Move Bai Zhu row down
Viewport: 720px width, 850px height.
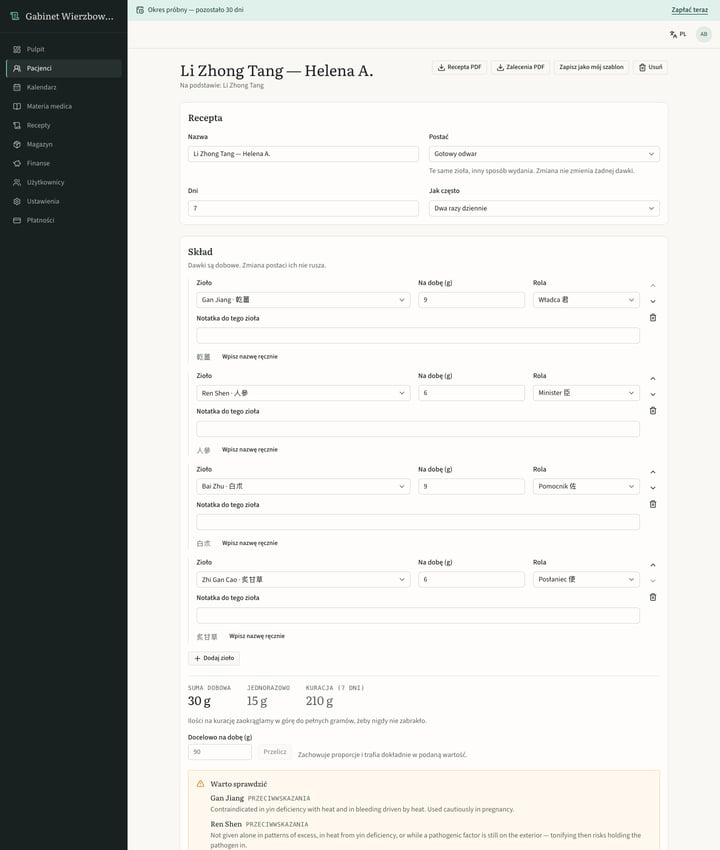point(653,488)
